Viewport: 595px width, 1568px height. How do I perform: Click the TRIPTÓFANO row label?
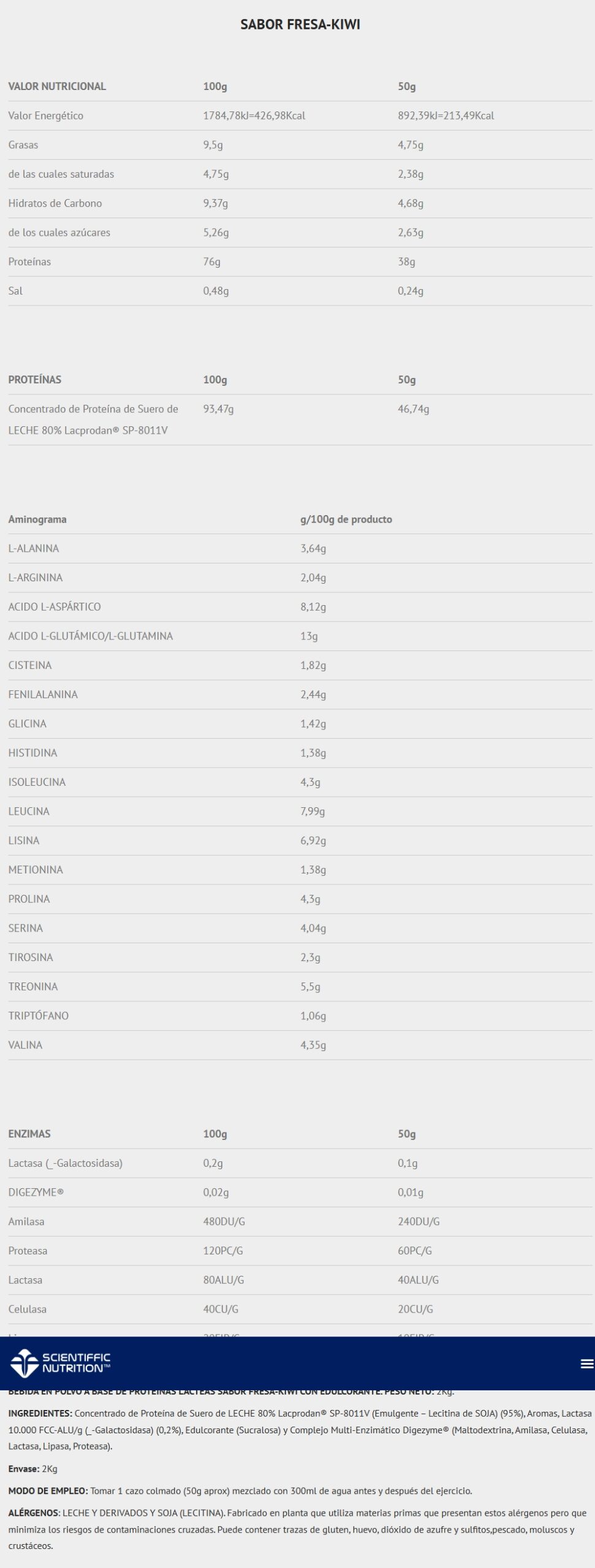pos(39,1016)
